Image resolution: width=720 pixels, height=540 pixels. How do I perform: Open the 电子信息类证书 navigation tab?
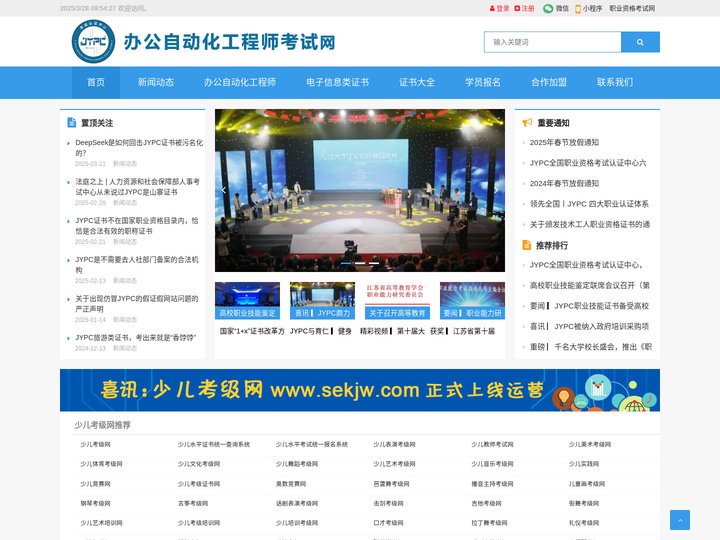[338, 83]
